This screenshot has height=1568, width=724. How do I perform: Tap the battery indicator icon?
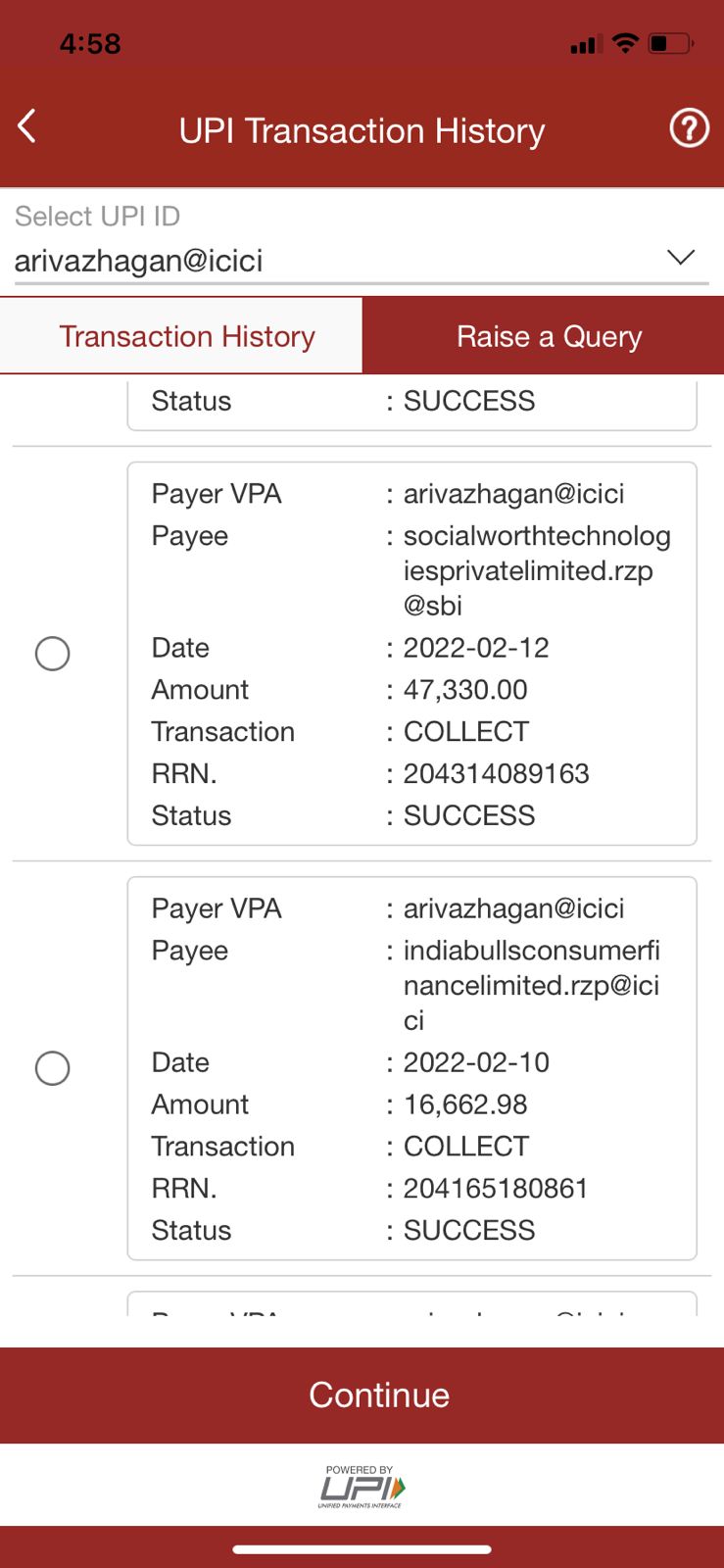[x=670, y=43]
